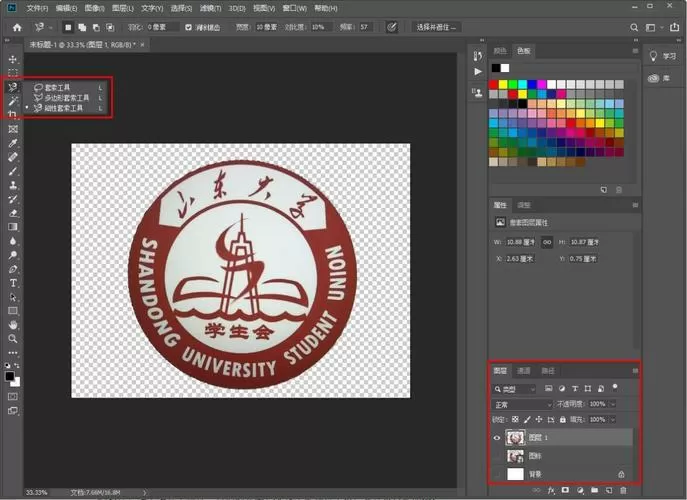
Task: Open the 文件(F) menu
Action: pyautogui.click(x=37, y=8)
